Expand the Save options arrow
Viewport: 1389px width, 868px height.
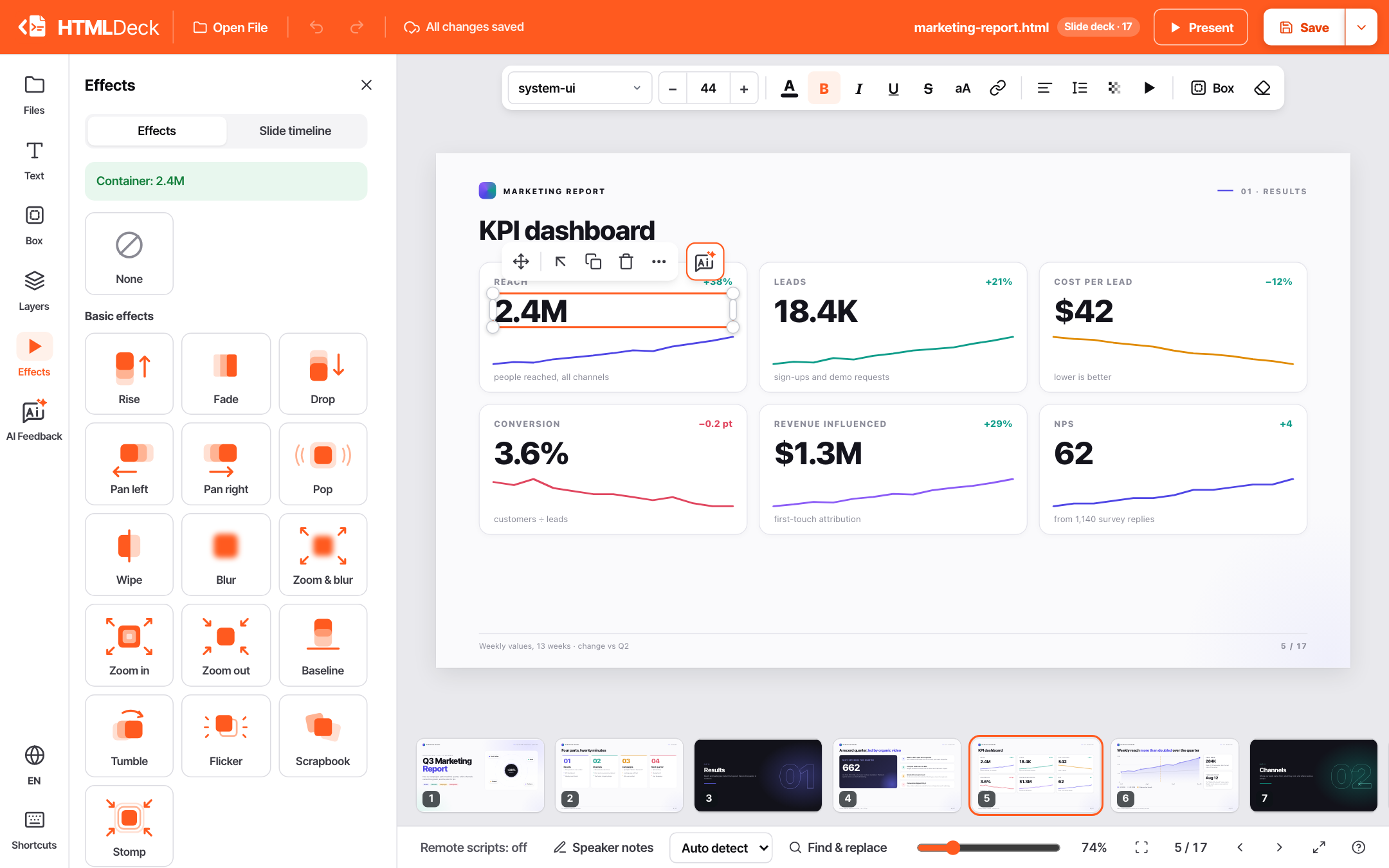click(x=1361, y=27)
